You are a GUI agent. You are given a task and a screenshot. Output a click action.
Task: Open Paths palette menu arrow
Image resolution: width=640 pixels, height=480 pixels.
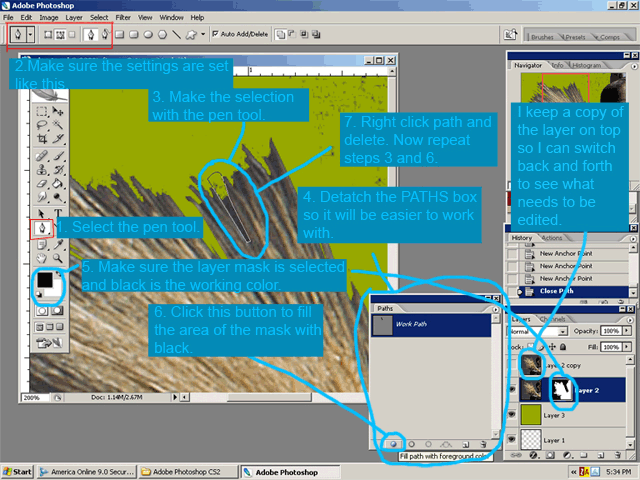click(496, 309)
